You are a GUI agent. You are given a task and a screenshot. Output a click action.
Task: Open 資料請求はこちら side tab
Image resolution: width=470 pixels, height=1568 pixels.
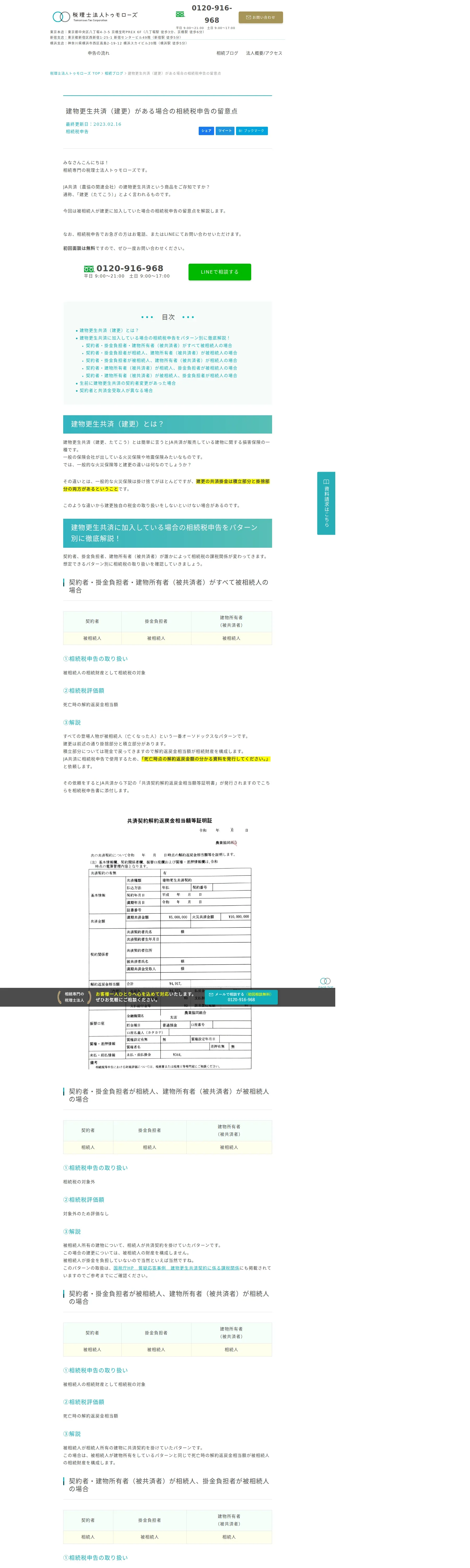pos(326,503)
